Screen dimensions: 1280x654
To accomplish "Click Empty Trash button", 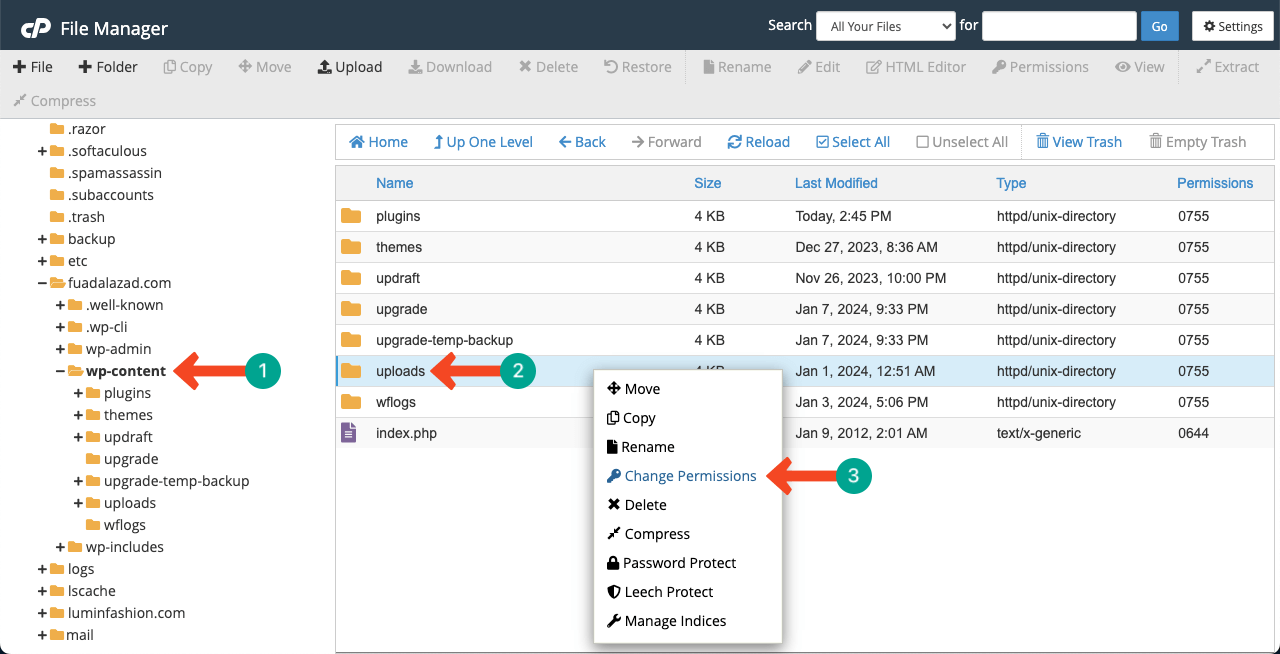I will (1198, 142).
